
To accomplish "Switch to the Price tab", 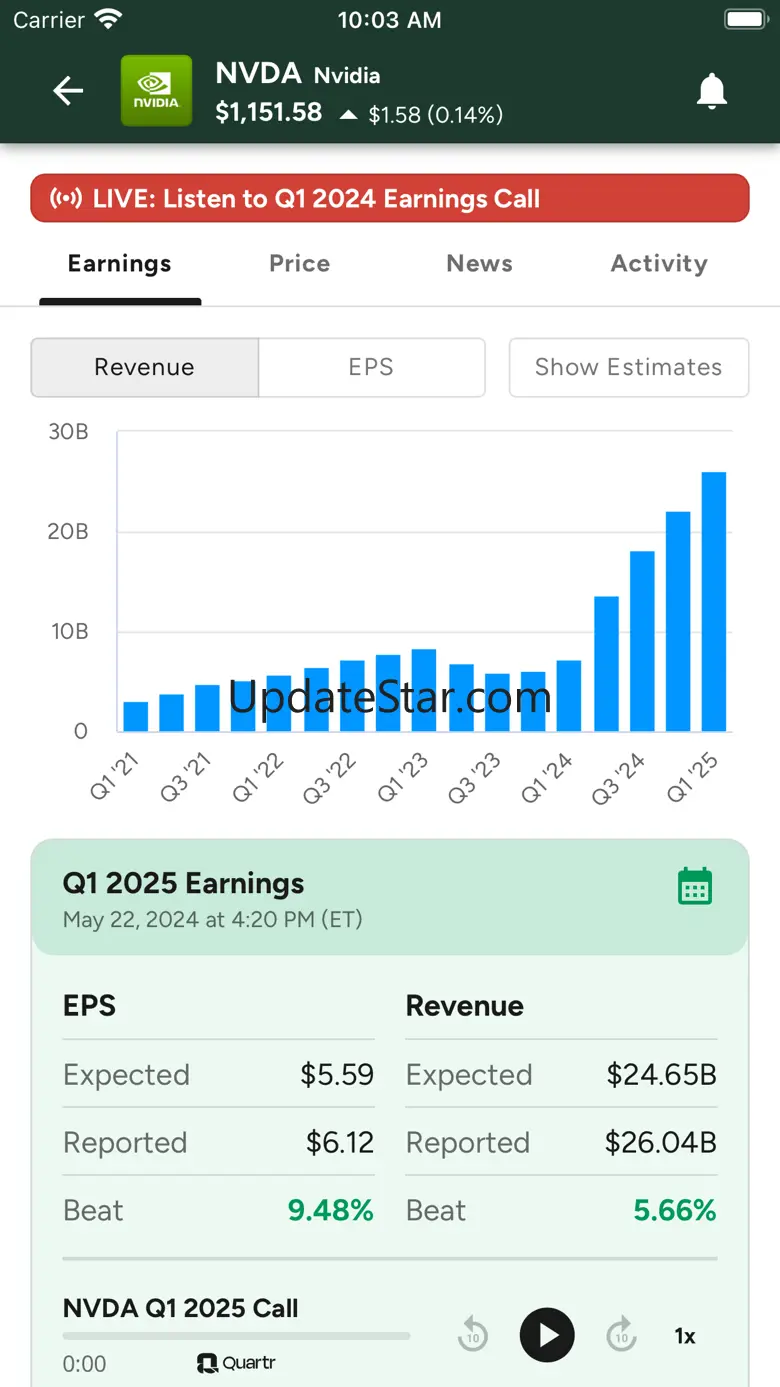I will point(300,264).
